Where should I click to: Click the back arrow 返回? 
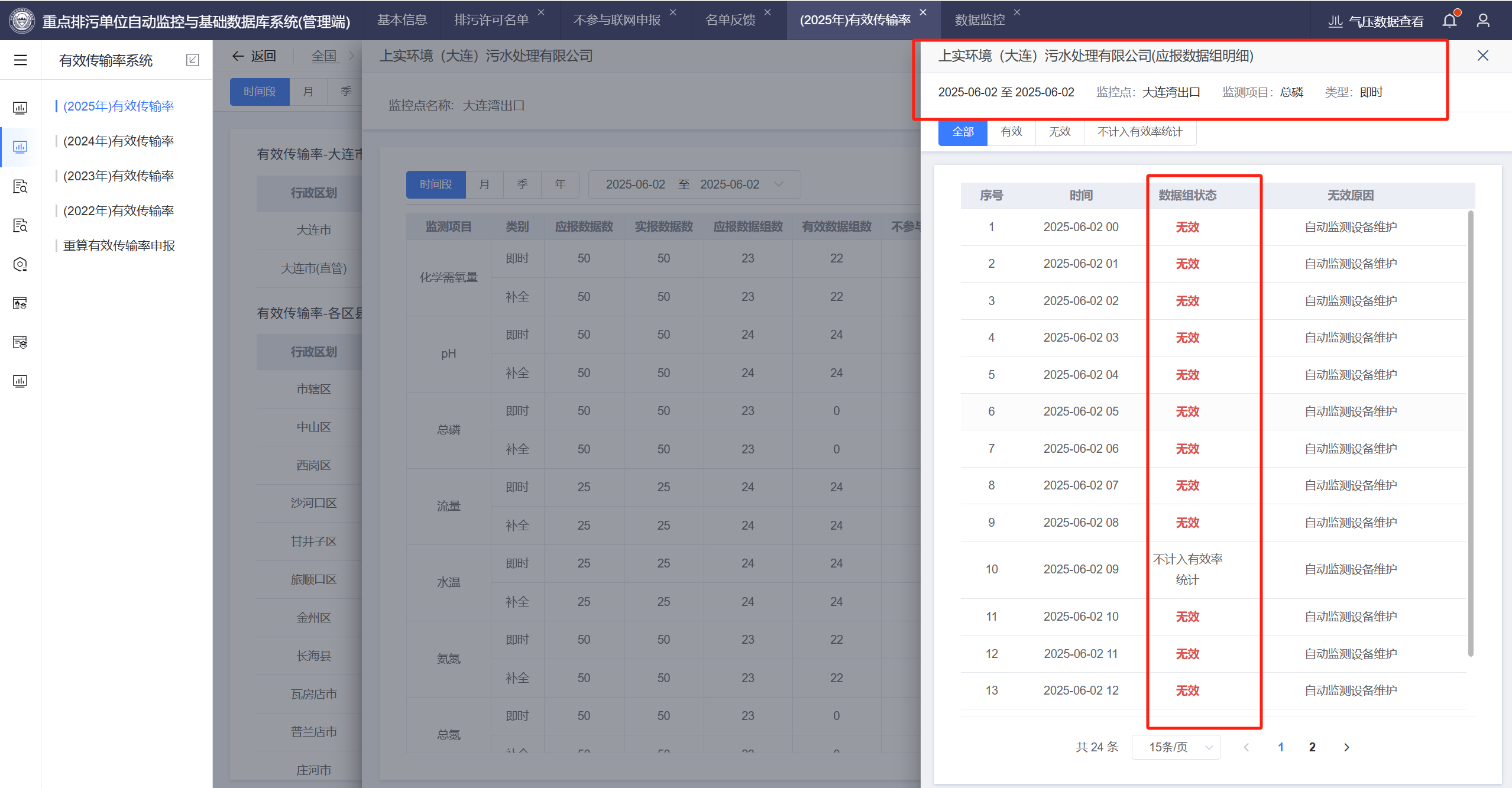[254, 56]
